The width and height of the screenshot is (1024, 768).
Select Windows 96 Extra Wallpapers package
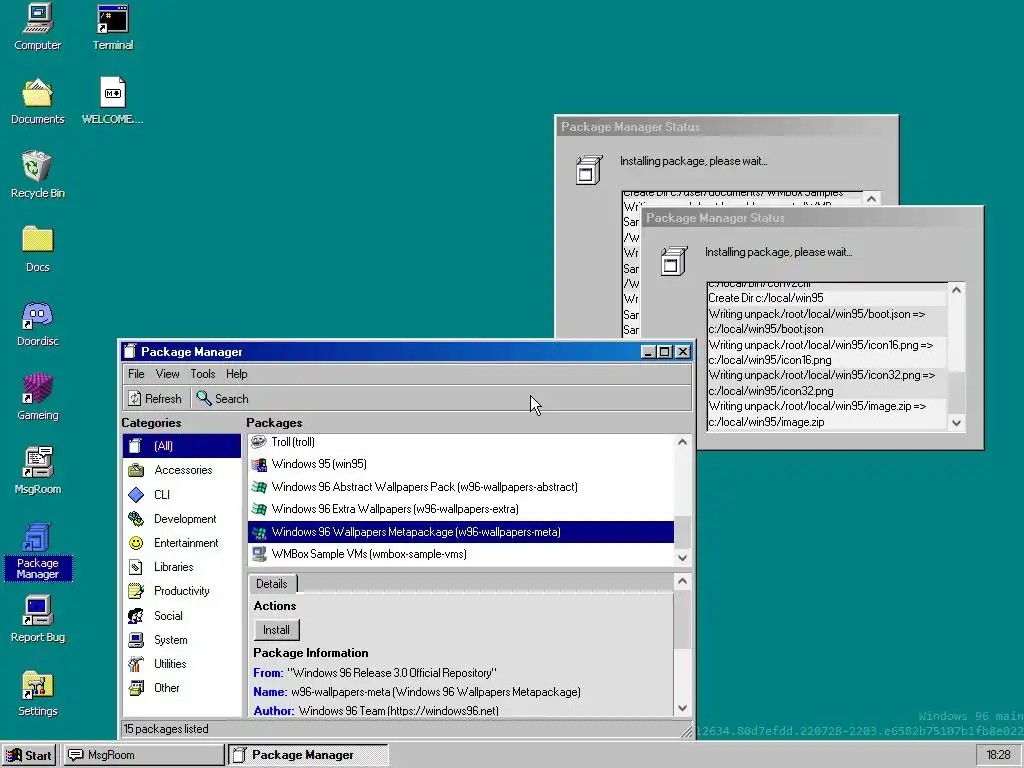click(x=461, y=509)
